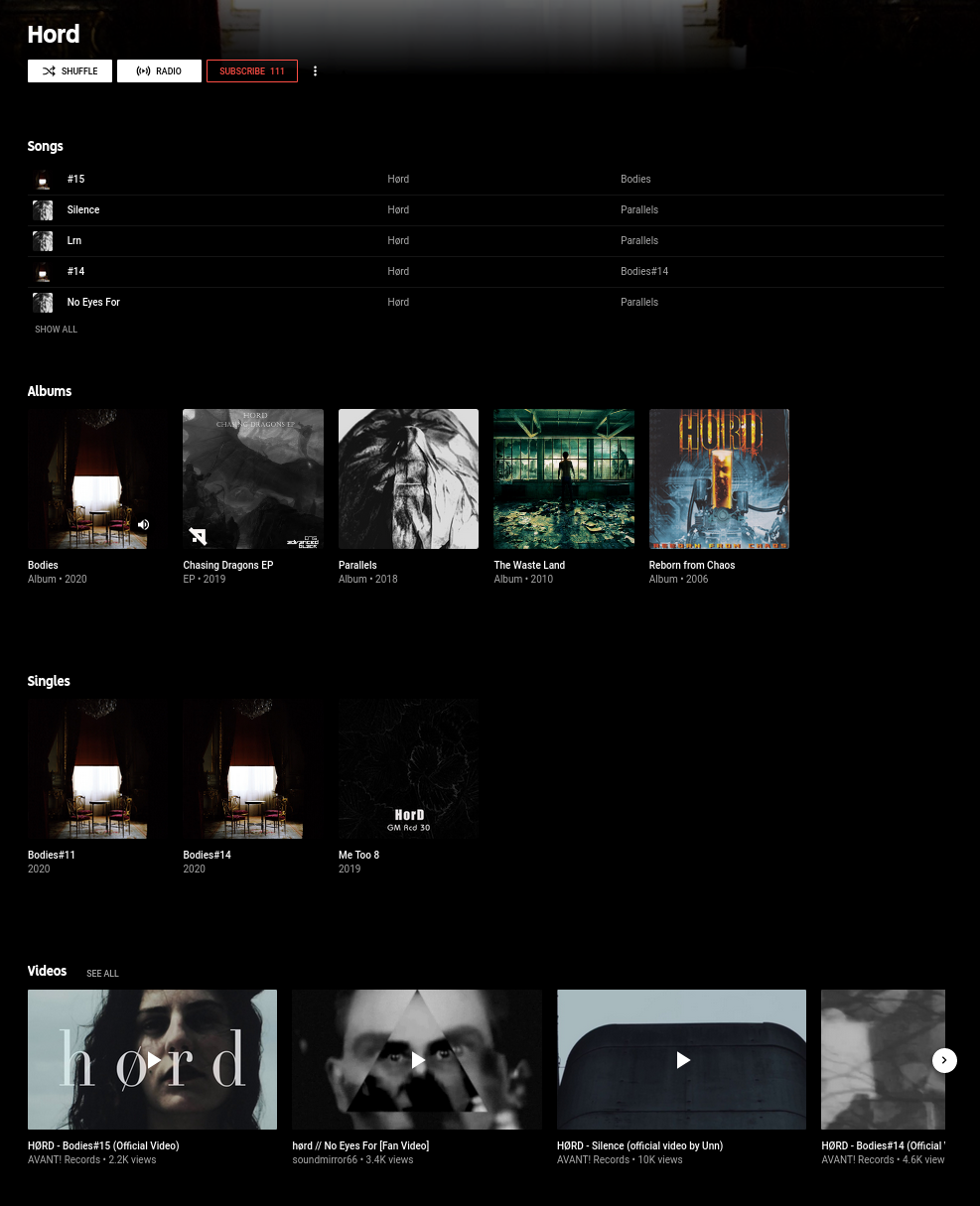Open the Parallels album link in the Lrn row
The image size is (980, 1206).
pos(639,241)
